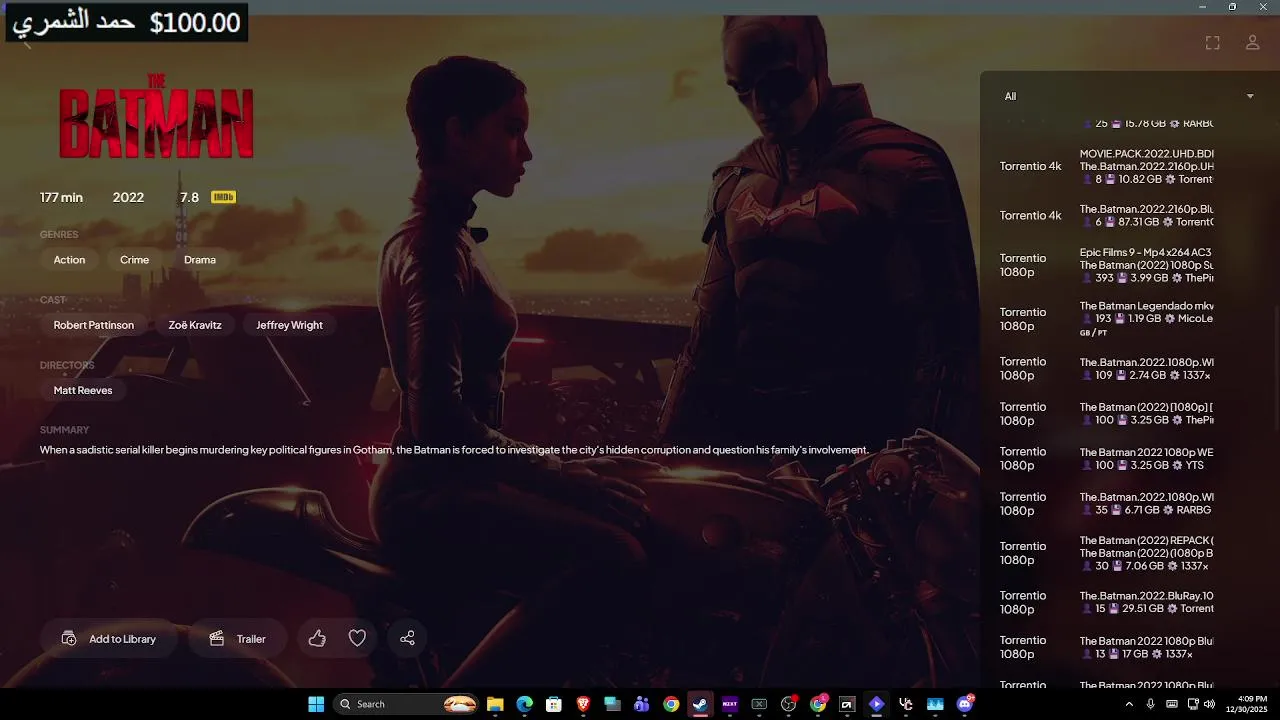The height and width of the screenshot is (720, 1280).
Task: Switch to Stremio taskbar icon
Action: click(x=876, y=704)
